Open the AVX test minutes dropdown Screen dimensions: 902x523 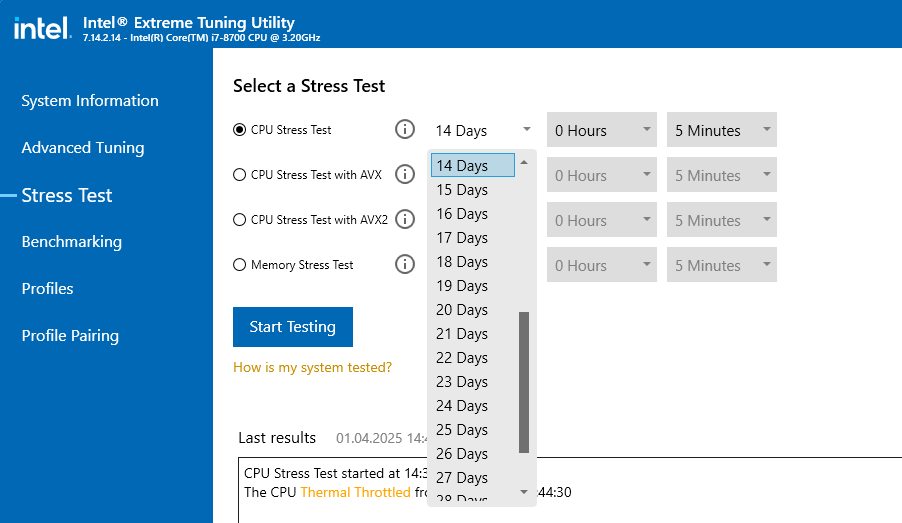pyautogui.click(x=722, y=175)
